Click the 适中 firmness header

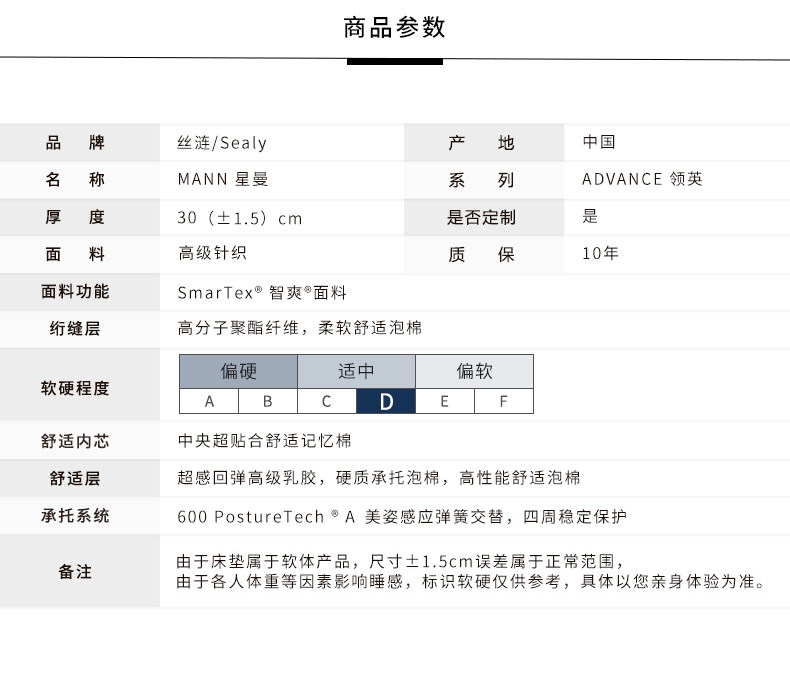point(356,371)
